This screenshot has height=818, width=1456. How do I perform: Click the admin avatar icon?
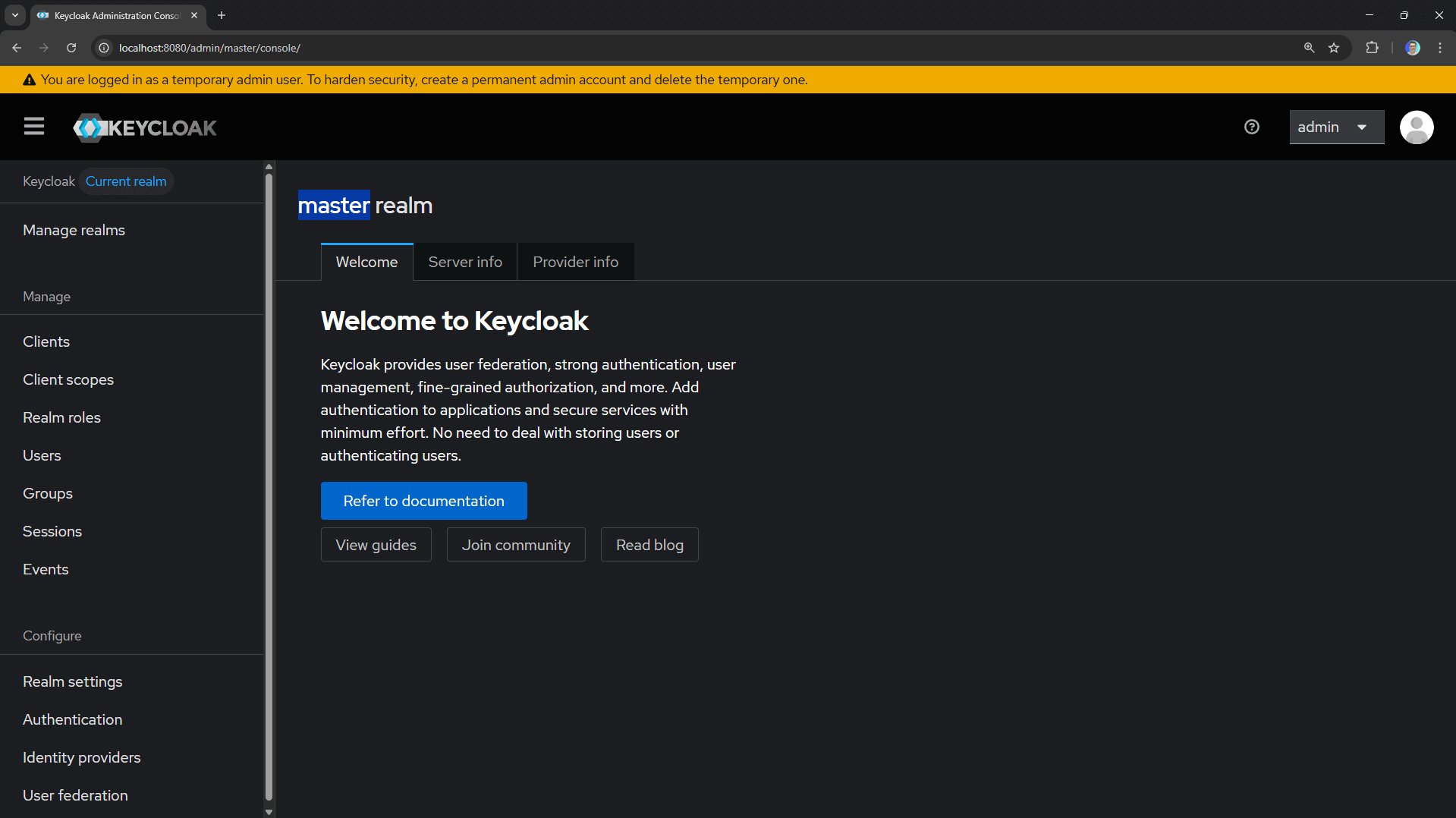coord(1416,127)
